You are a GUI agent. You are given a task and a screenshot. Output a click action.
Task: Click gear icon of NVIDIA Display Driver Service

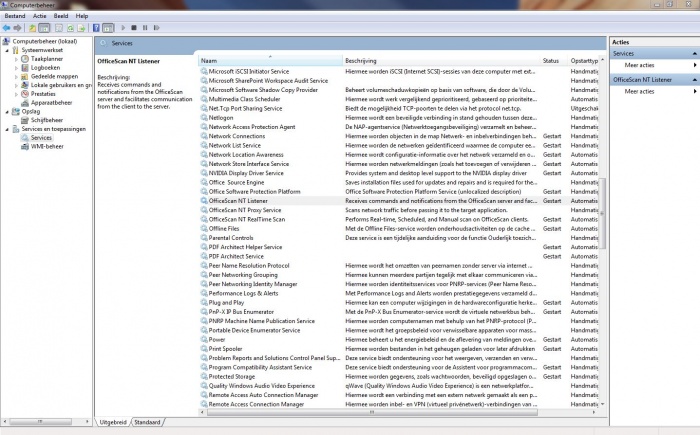coord(204,173)
